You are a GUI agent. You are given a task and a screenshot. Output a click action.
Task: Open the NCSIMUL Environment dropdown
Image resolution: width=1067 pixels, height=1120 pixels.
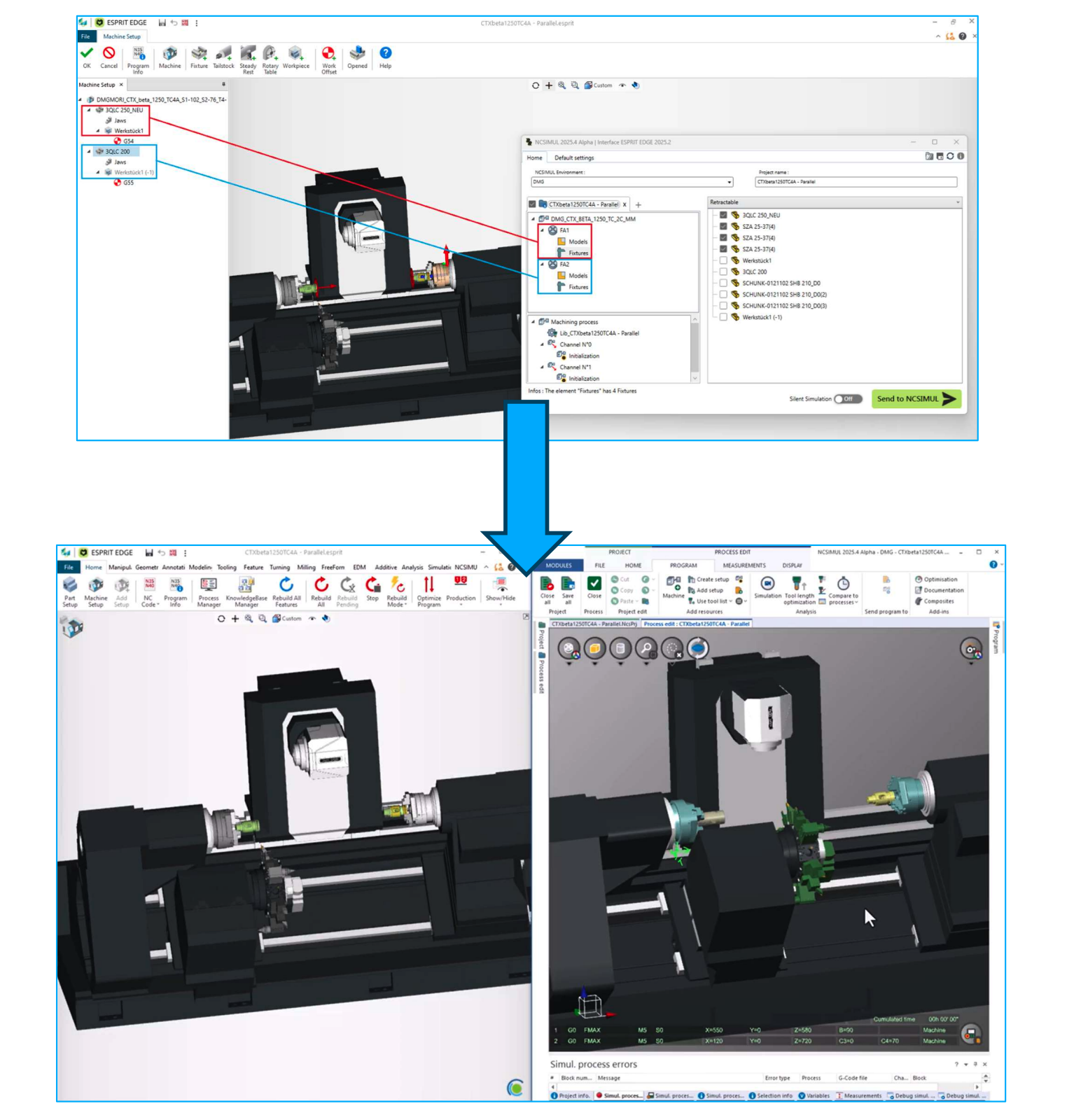729,182
